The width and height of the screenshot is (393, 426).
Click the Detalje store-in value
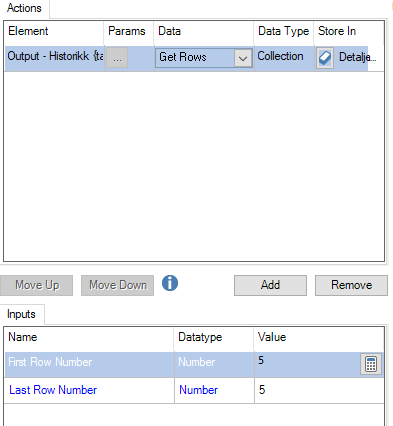[x=357, y=57]
